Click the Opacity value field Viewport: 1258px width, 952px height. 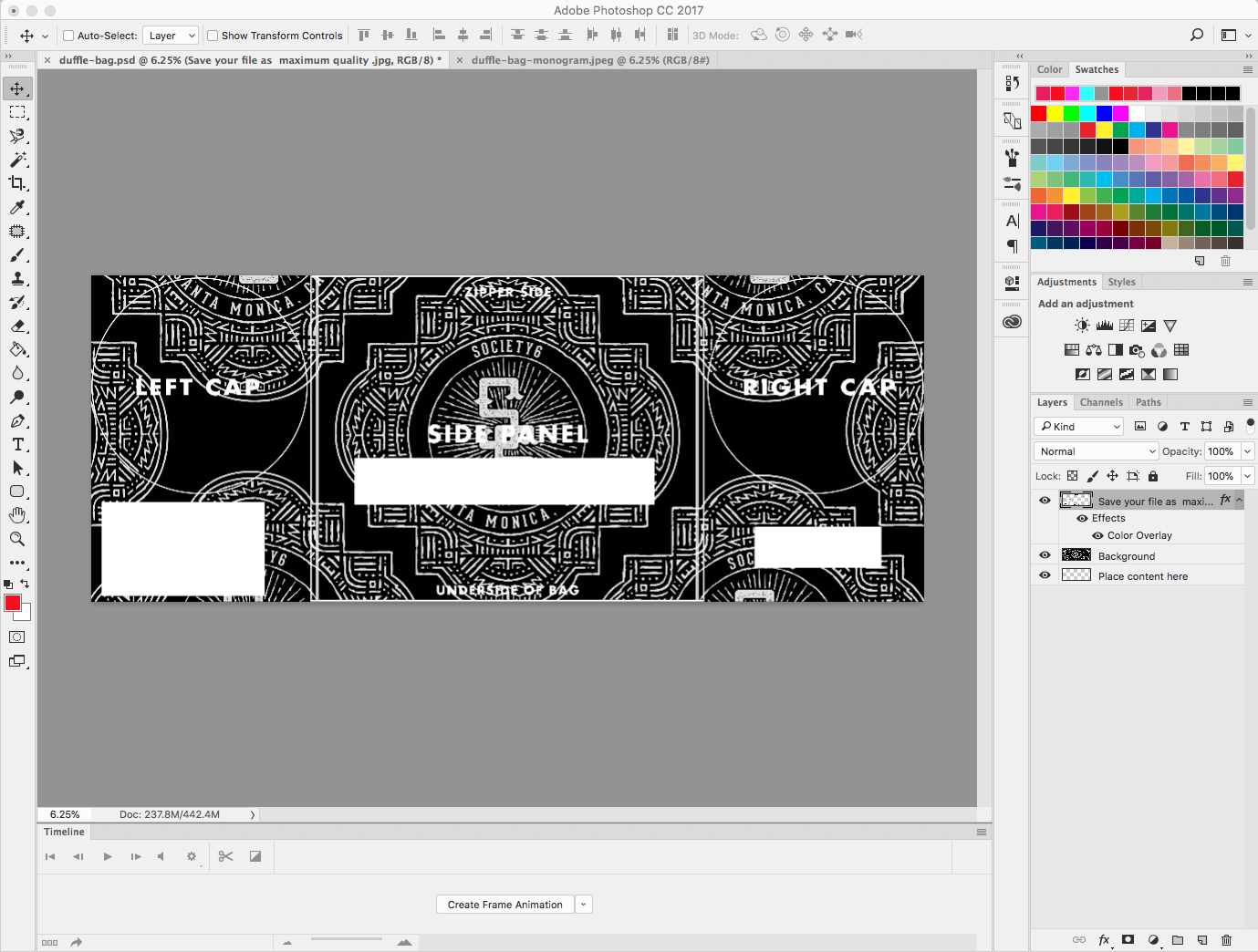1221,451
